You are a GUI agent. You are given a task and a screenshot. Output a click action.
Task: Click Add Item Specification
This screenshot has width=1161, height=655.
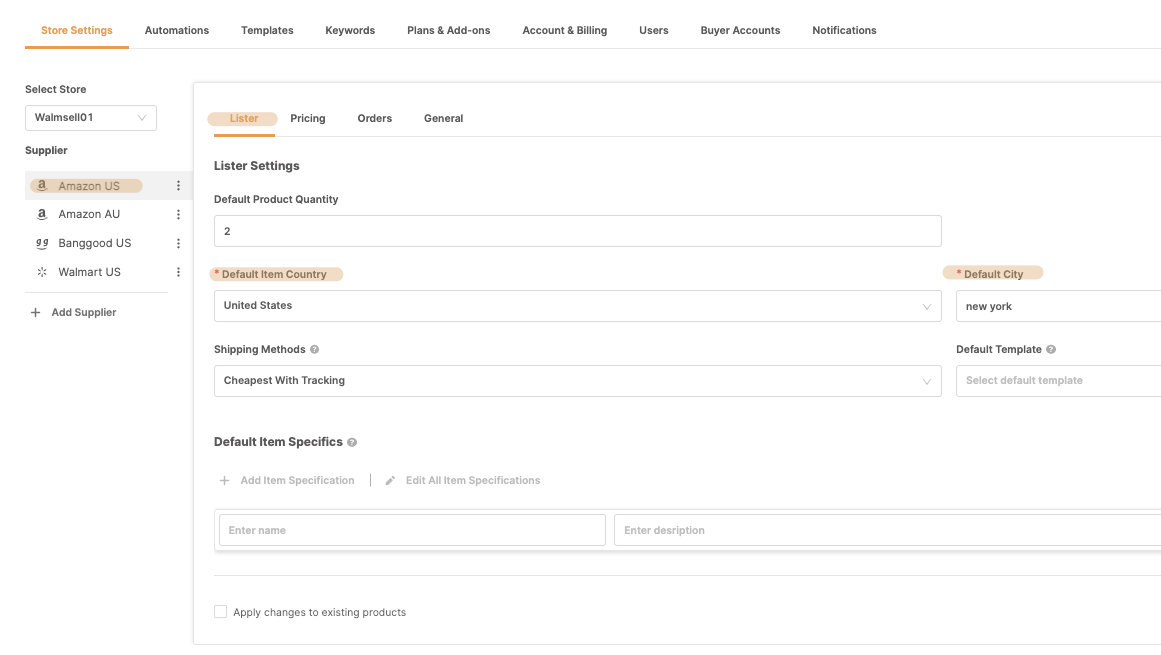click(298, 481)
